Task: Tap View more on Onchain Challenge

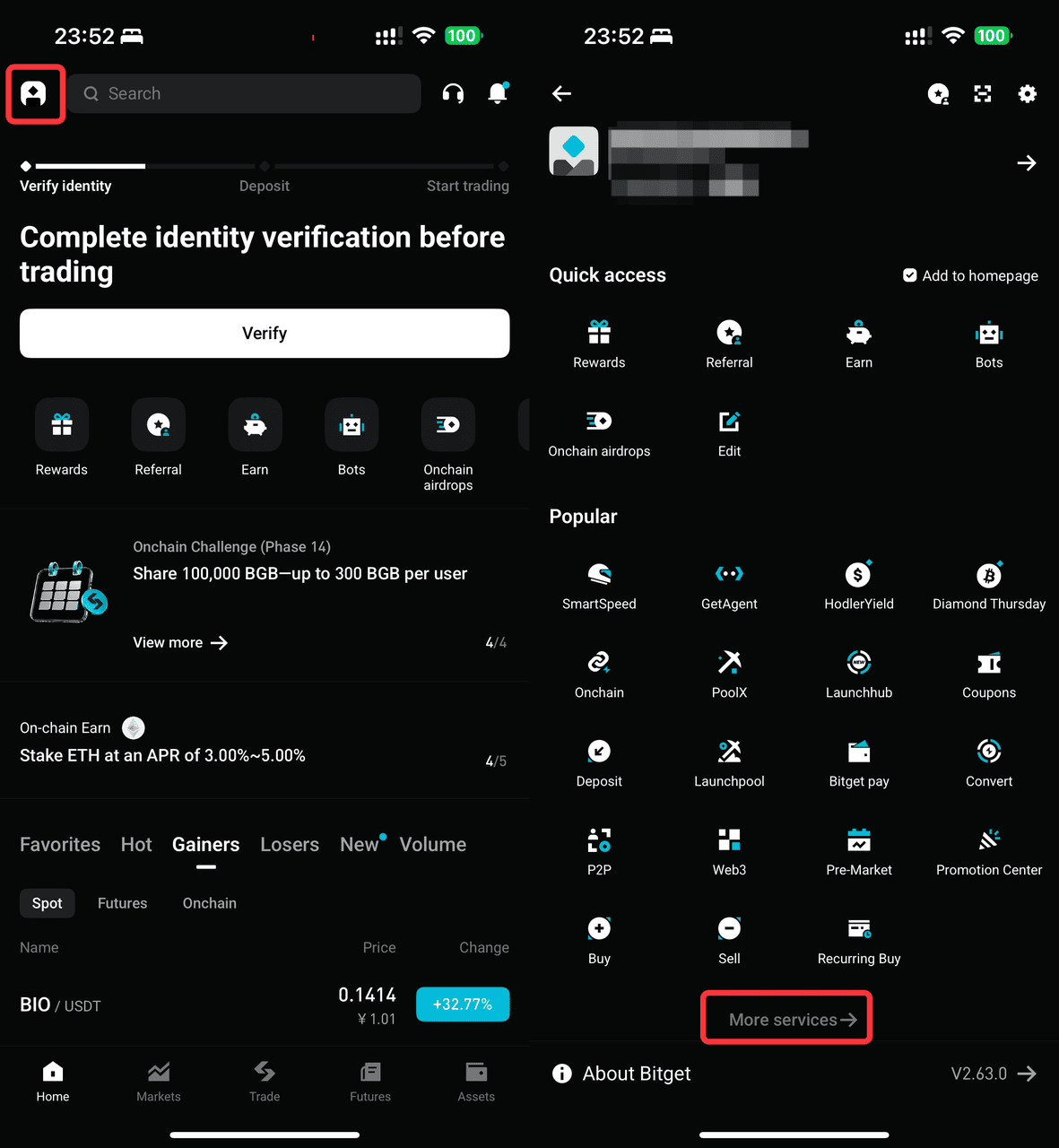Action: click(x=180, y=642)
